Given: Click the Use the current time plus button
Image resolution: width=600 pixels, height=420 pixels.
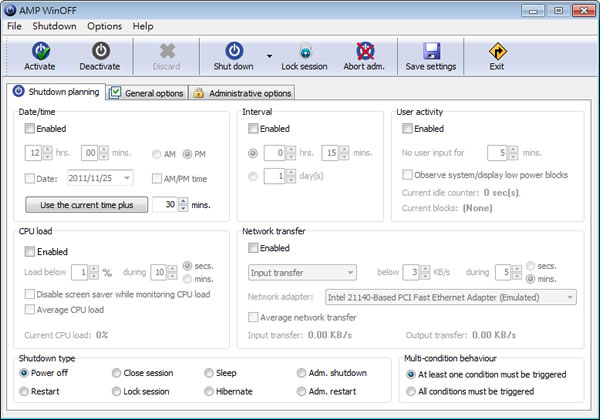Looking at the screenshot, I should click(86, 205).
